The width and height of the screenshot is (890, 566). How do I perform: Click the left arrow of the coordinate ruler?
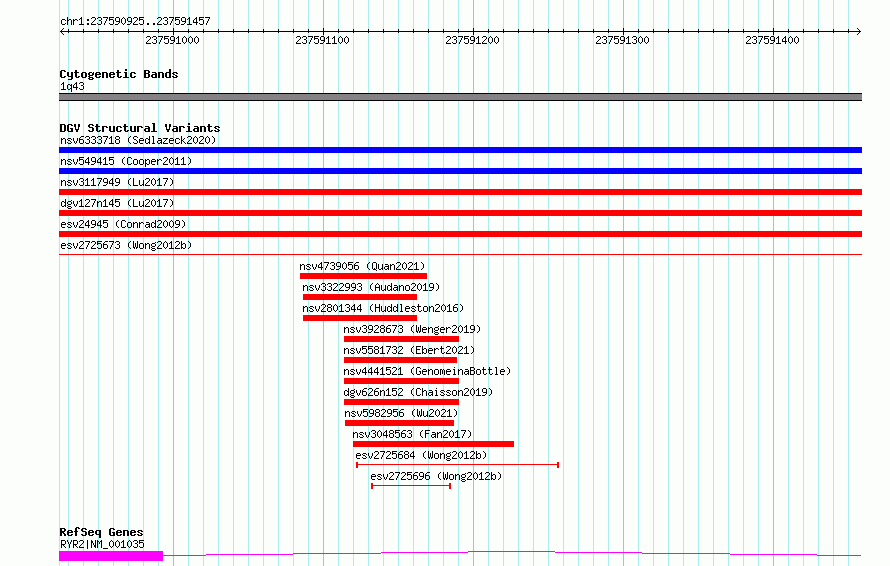pos(62,31)
